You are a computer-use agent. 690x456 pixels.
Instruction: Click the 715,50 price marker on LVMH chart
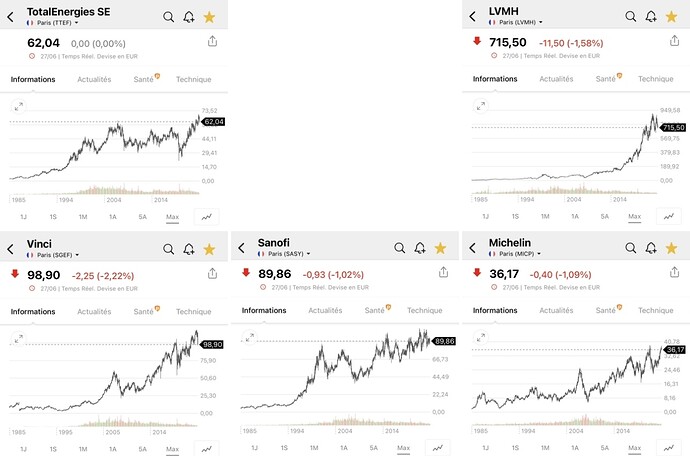(x=673, y=128)
